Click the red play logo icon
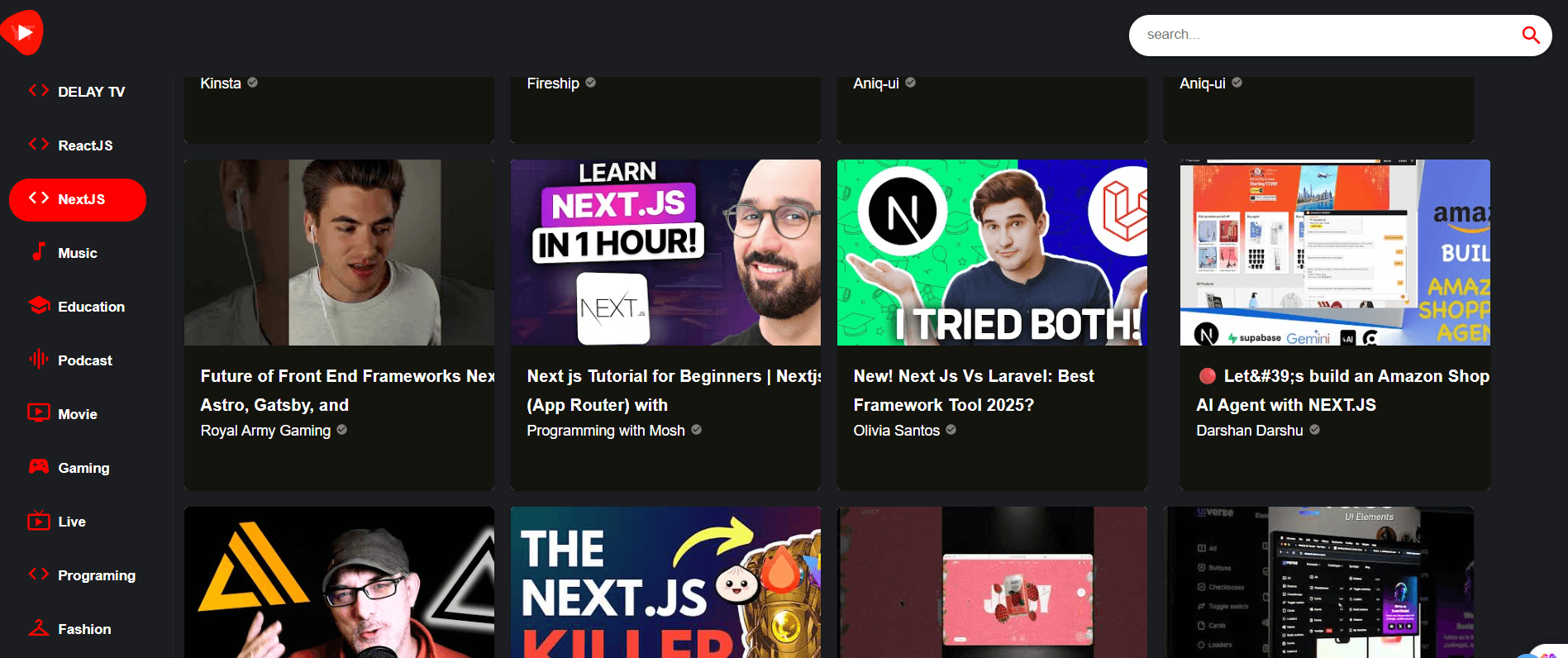The image size is (1568, 658). point(21,32)
